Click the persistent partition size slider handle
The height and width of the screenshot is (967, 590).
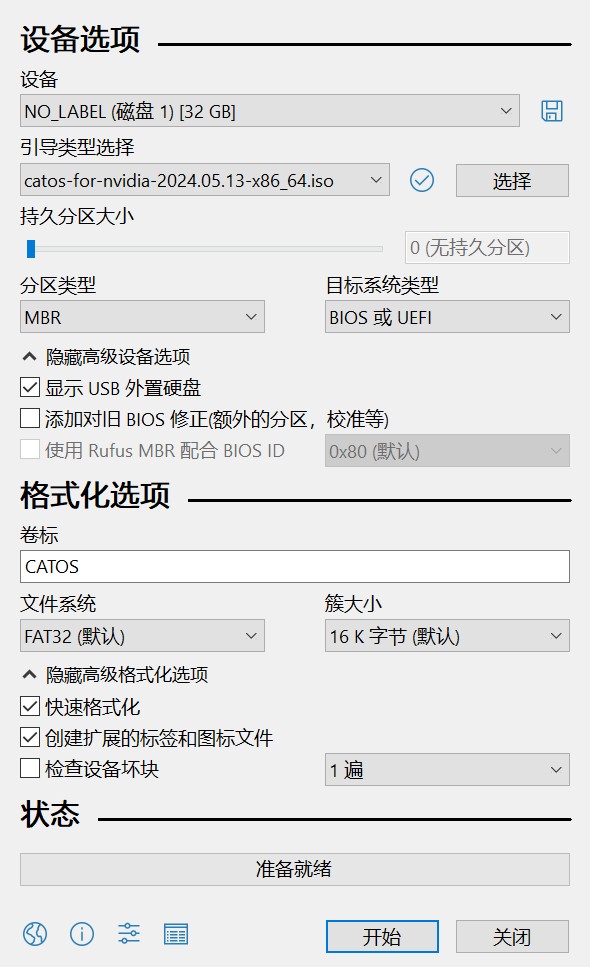point(31,249)
